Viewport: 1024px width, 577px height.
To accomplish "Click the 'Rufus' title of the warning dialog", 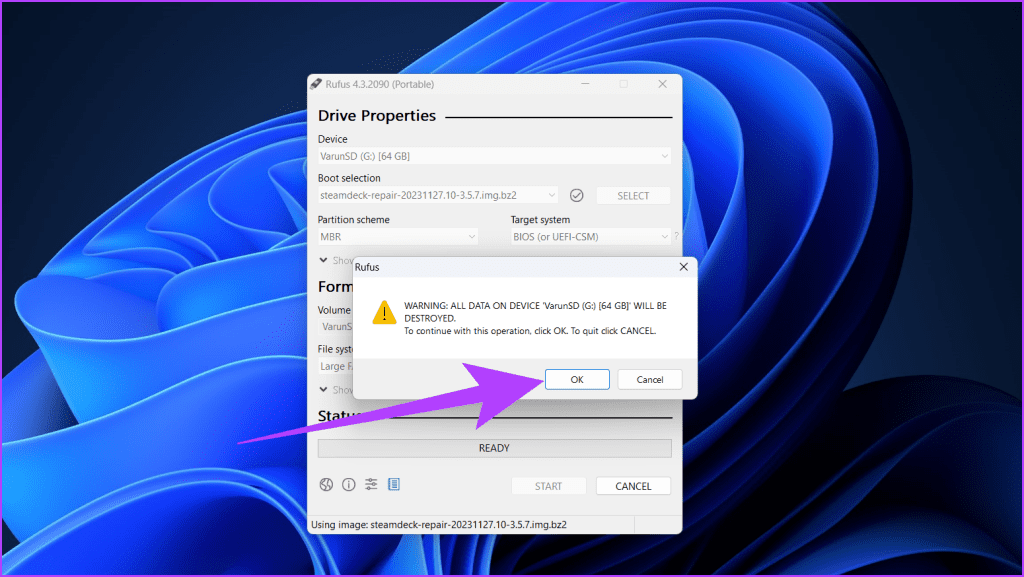I will [367, 267].
